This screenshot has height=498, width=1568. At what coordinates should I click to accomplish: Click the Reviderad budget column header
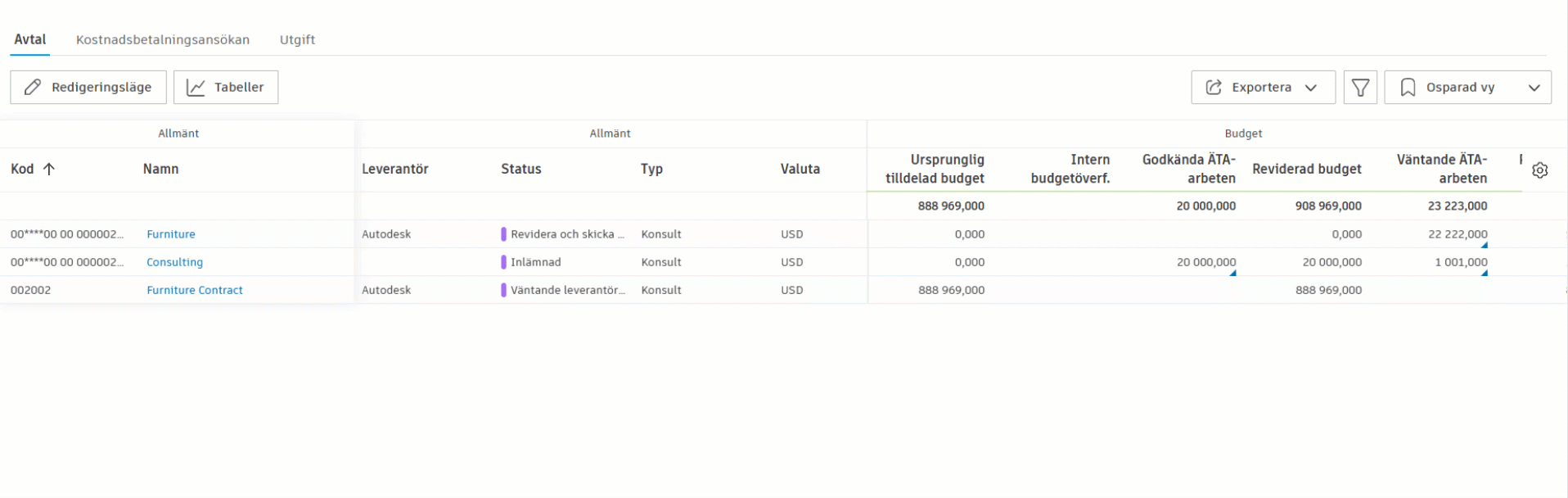click(x=1306, y=169)
